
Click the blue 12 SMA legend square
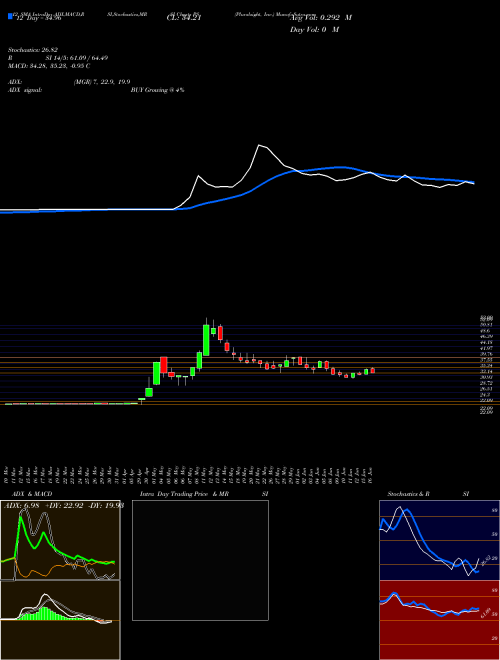point(10,17)
